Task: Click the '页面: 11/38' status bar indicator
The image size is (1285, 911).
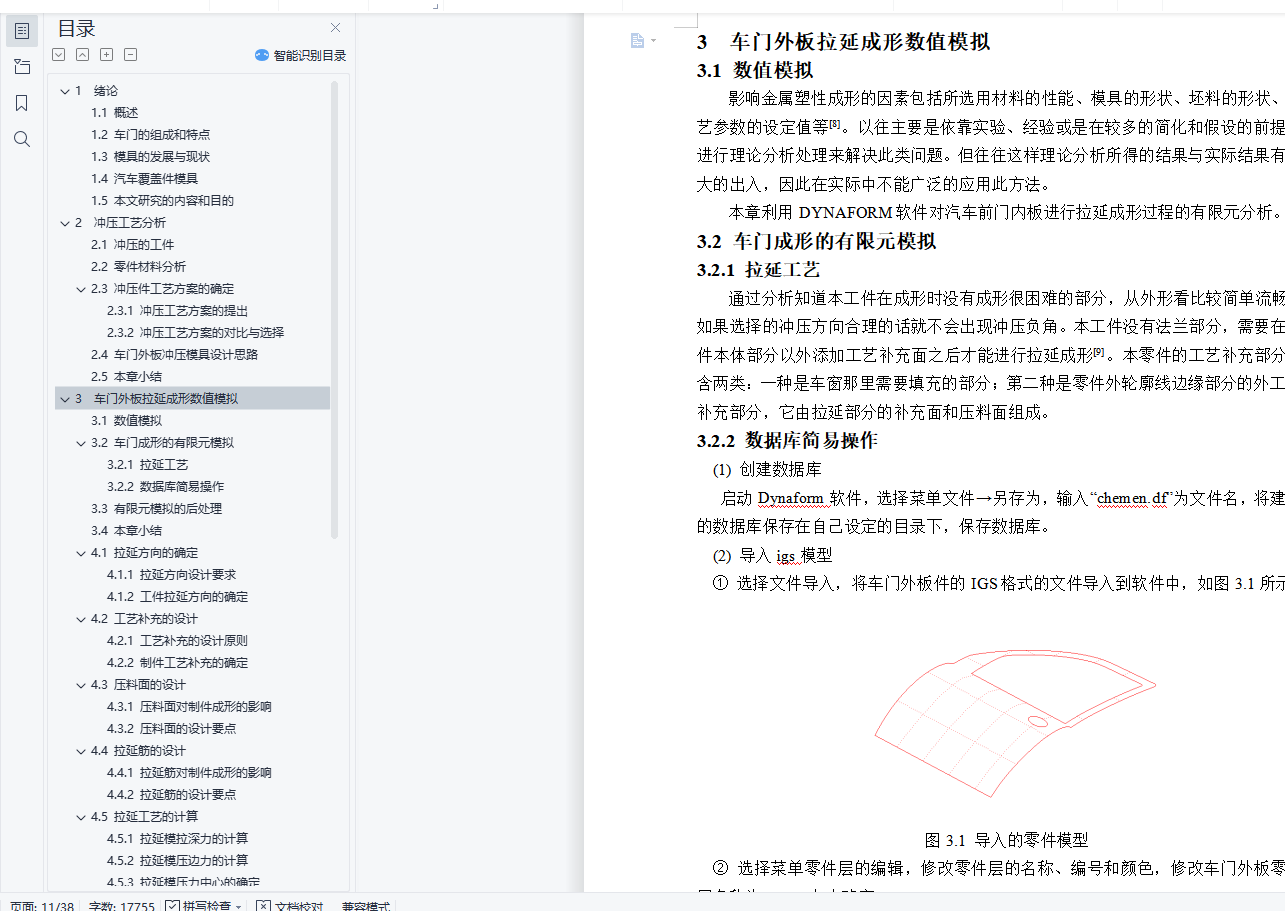Action: [42, 907]
